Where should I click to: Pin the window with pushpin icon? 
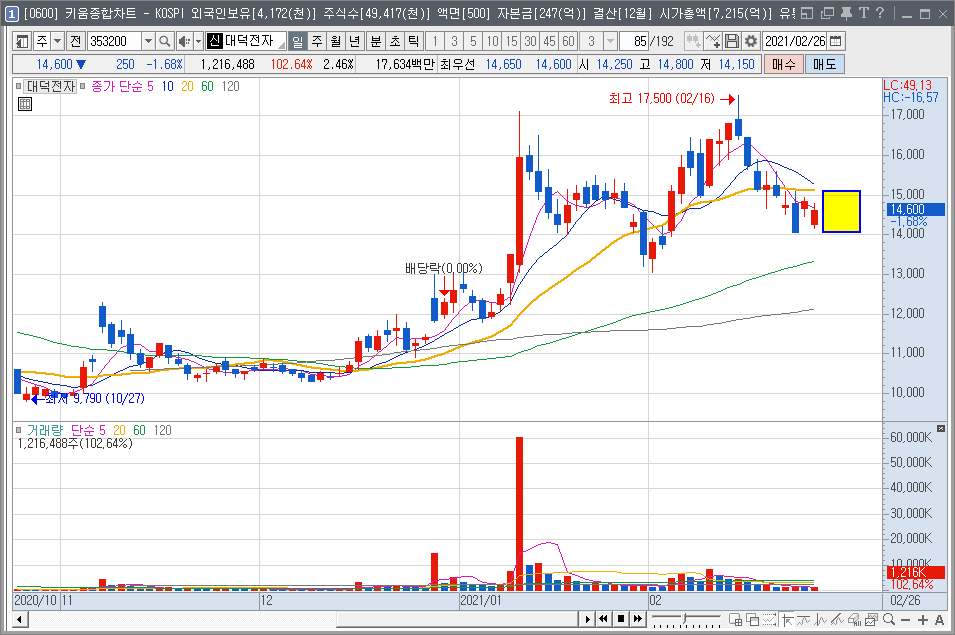846,13
